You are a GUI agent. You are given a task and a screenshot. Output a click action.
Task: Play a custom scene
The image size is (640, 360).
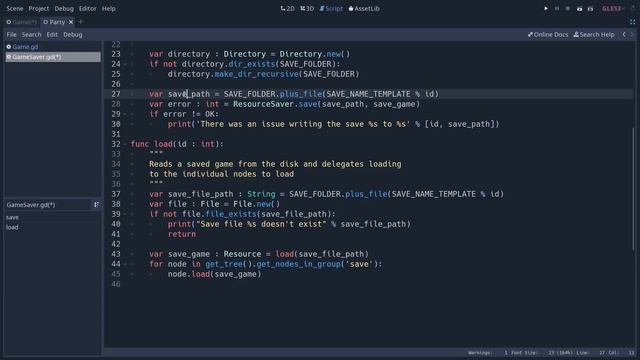[x=590, y=9]
